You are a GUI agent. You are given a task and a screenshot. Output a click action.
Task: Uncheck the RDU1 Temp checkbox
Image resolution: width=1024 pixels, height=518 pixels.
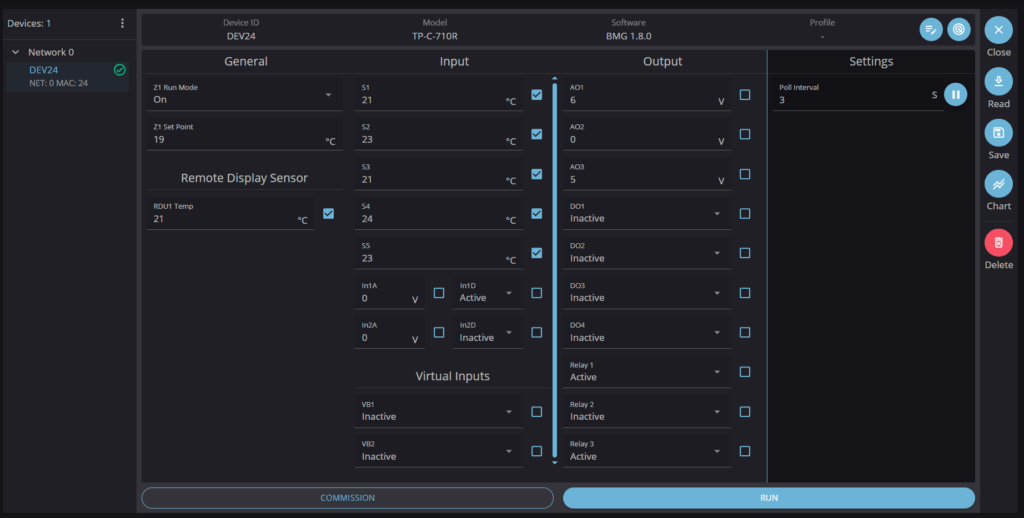328,214
